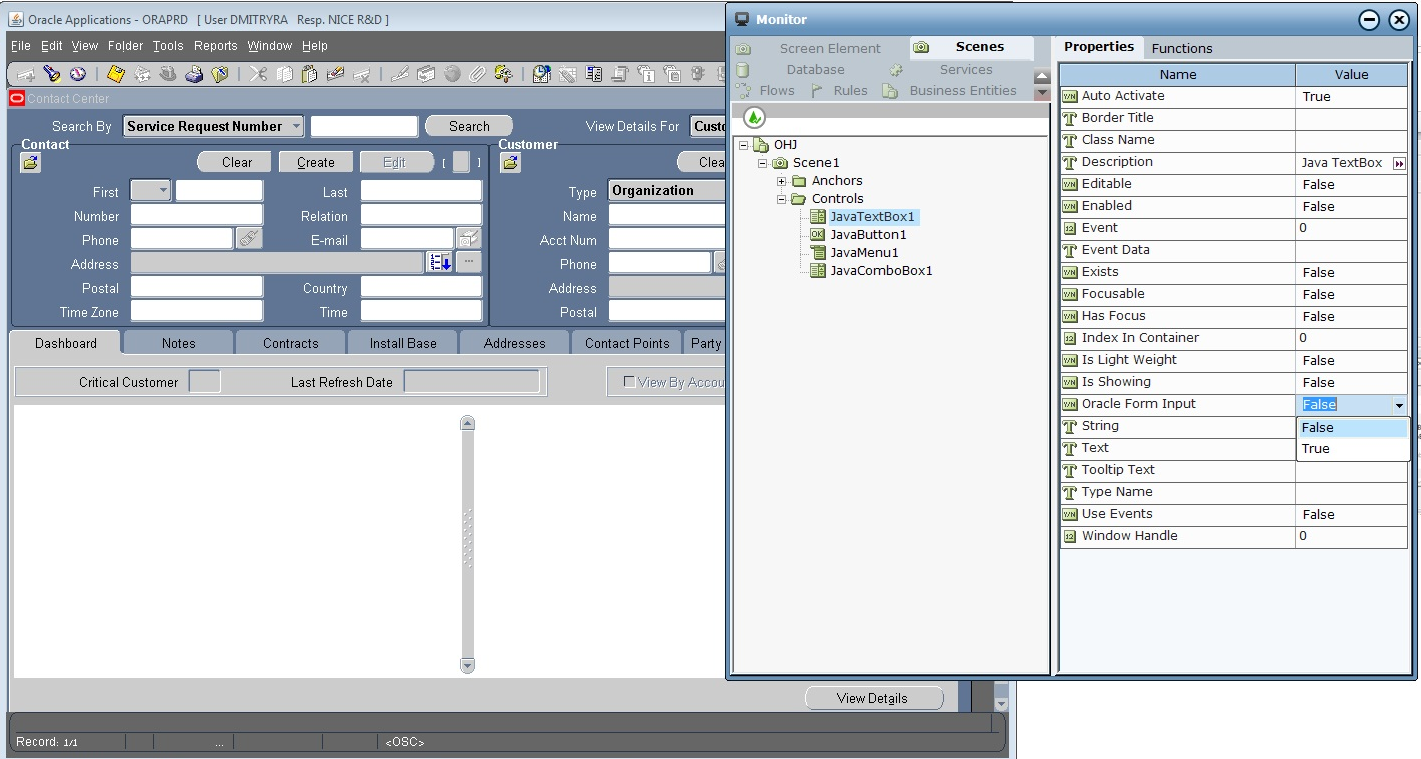
Task: Choose False in the Oracle Form Input list
Action: 1353,427
